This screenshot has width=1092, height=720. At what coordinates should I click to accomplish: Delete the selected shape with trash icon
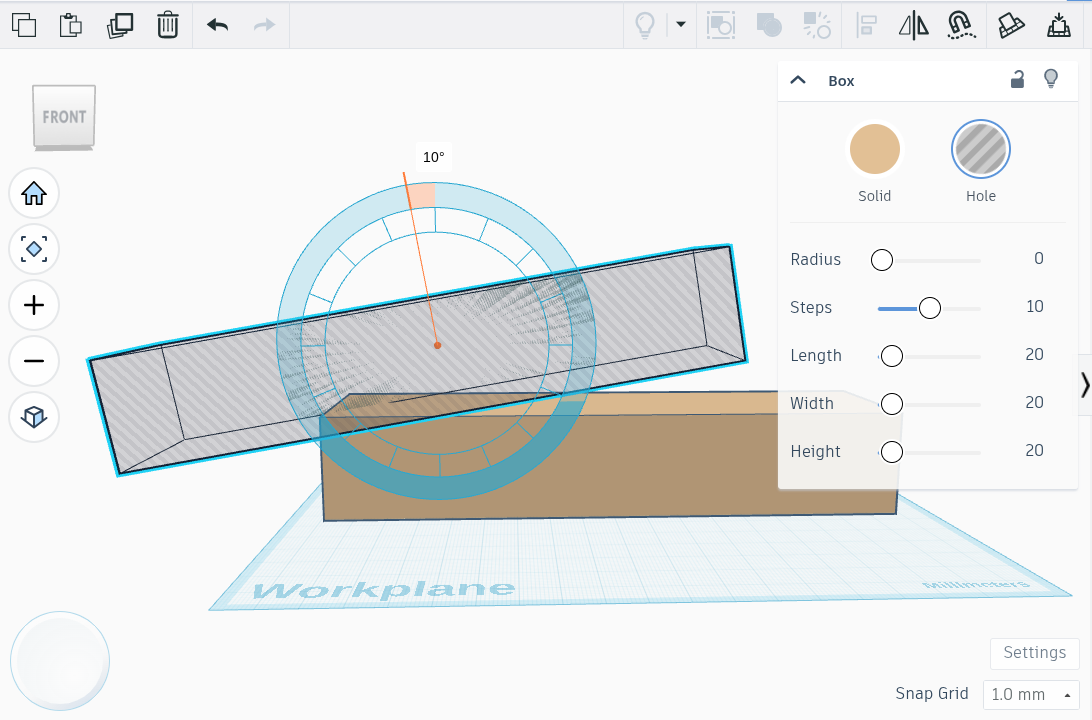(167, 25)
